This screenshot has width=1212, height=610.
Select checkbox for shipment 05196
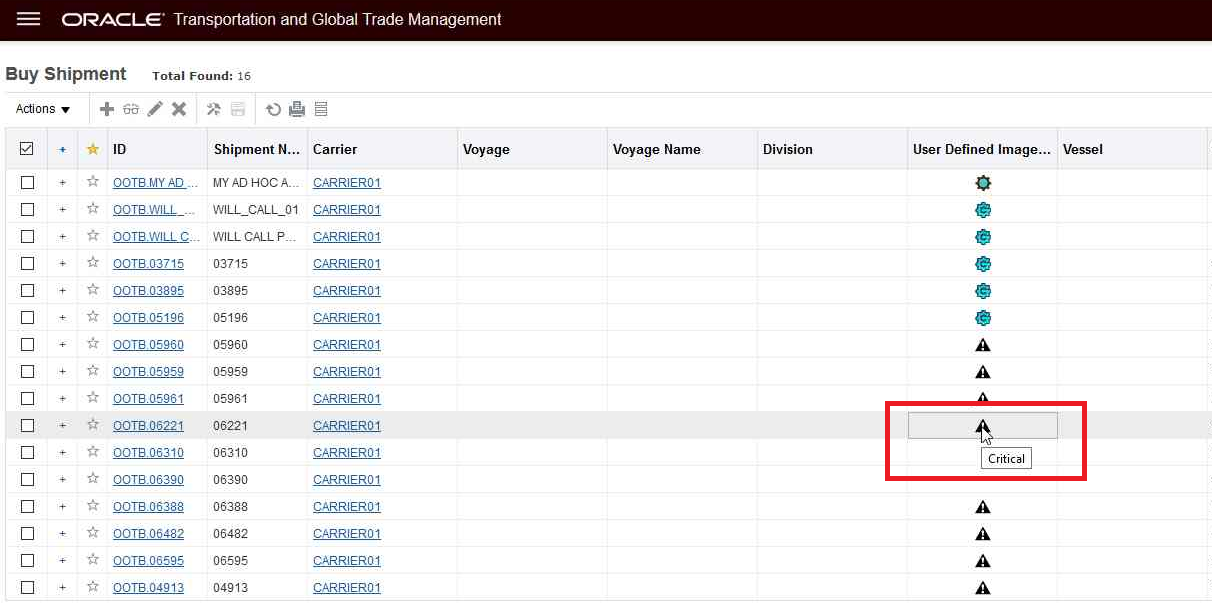[27, 318]
